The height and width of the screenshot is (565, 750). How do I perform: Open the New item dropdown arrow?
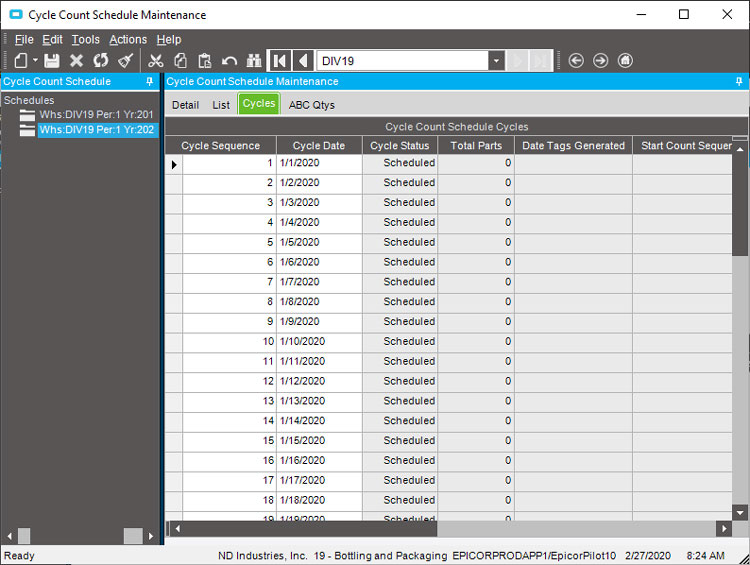coord(35,61)
